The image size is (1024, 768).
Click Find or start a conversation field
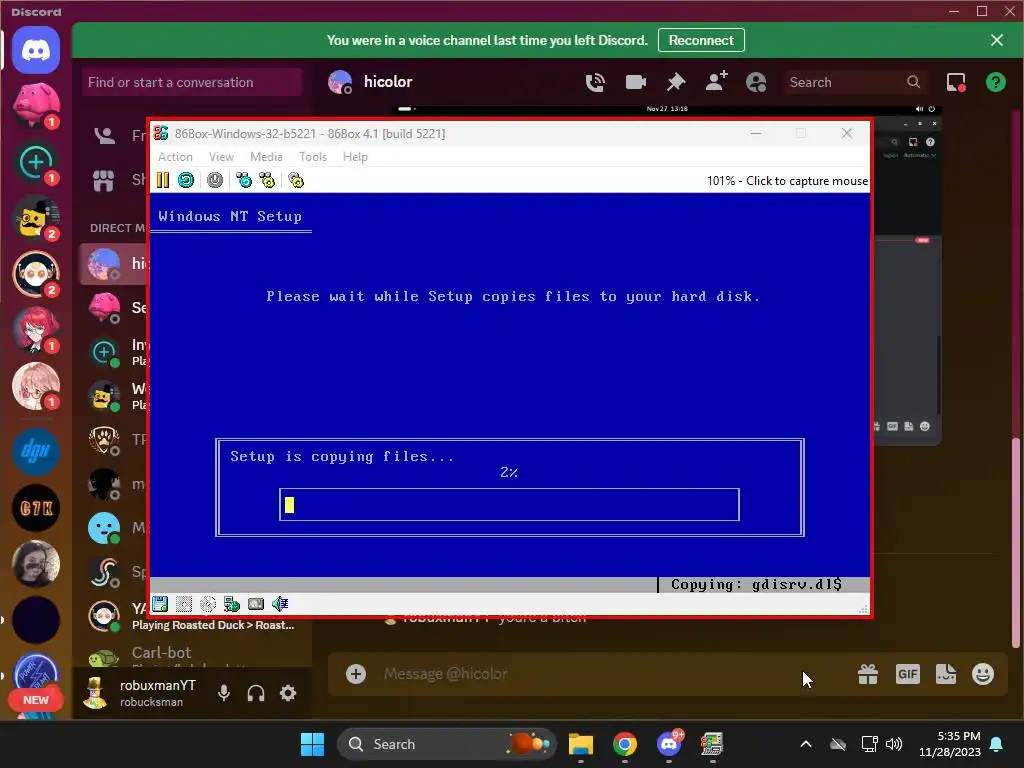pyautogui.click(x=192, y=82)
